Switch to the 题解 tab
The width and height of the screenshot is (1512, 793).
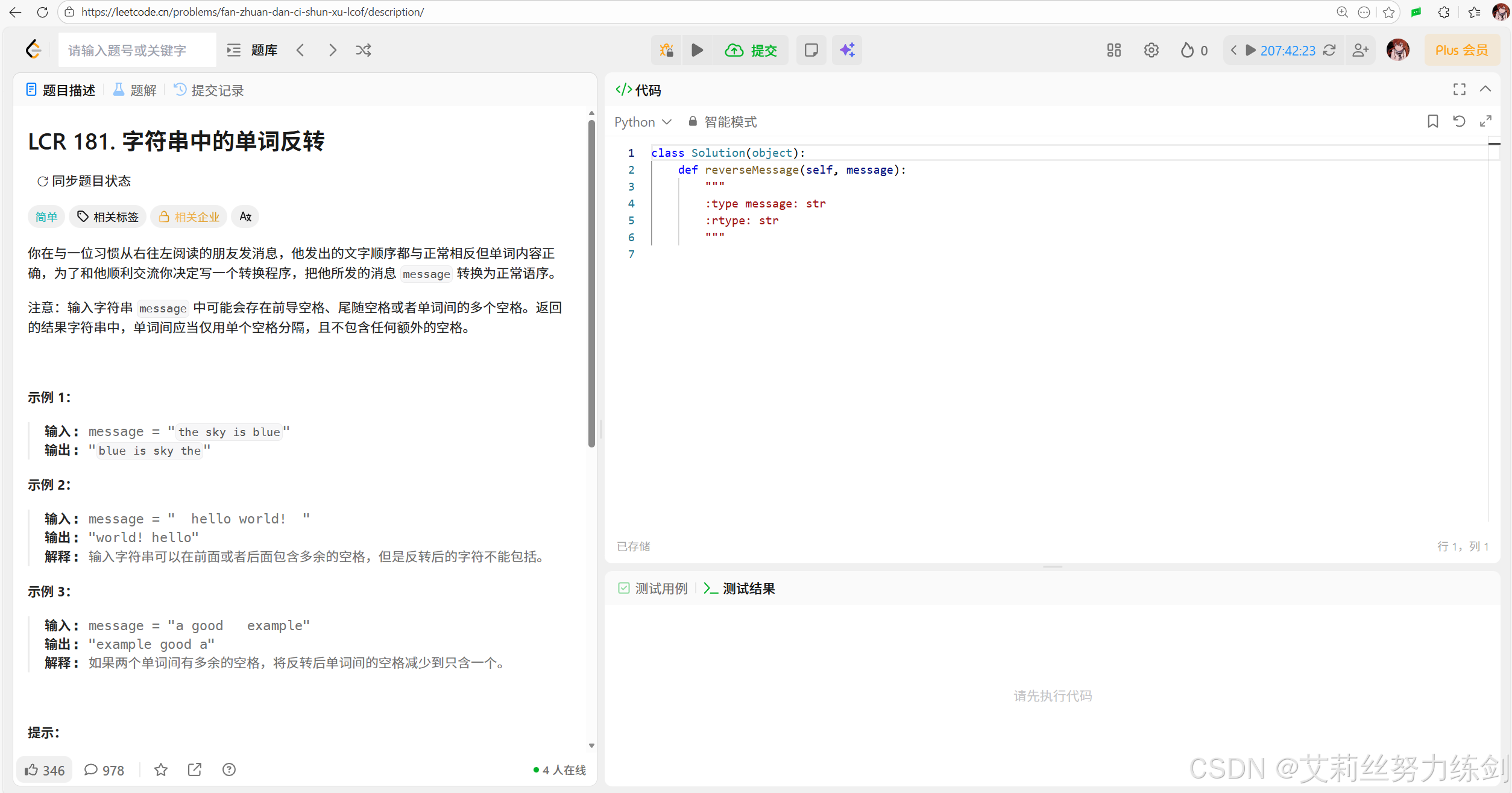[135, 90]
